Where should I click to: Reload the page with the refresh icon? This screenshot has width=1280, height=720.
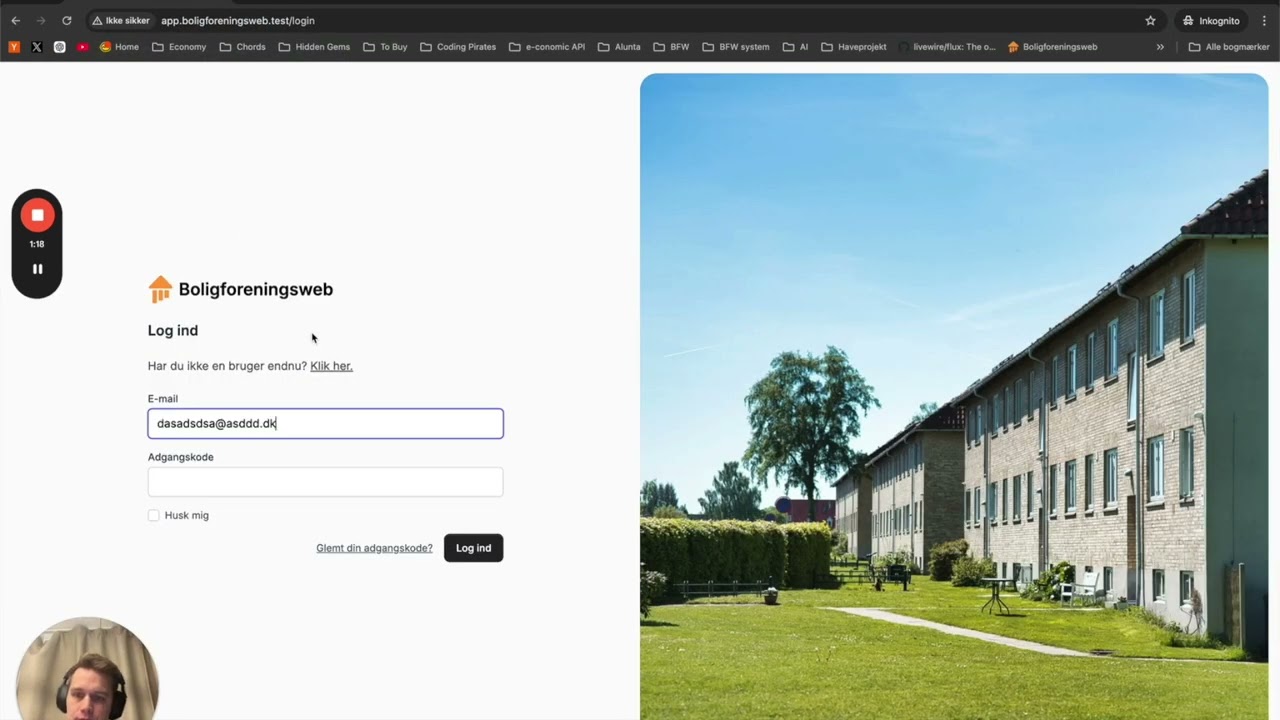[x=66, y=20]
